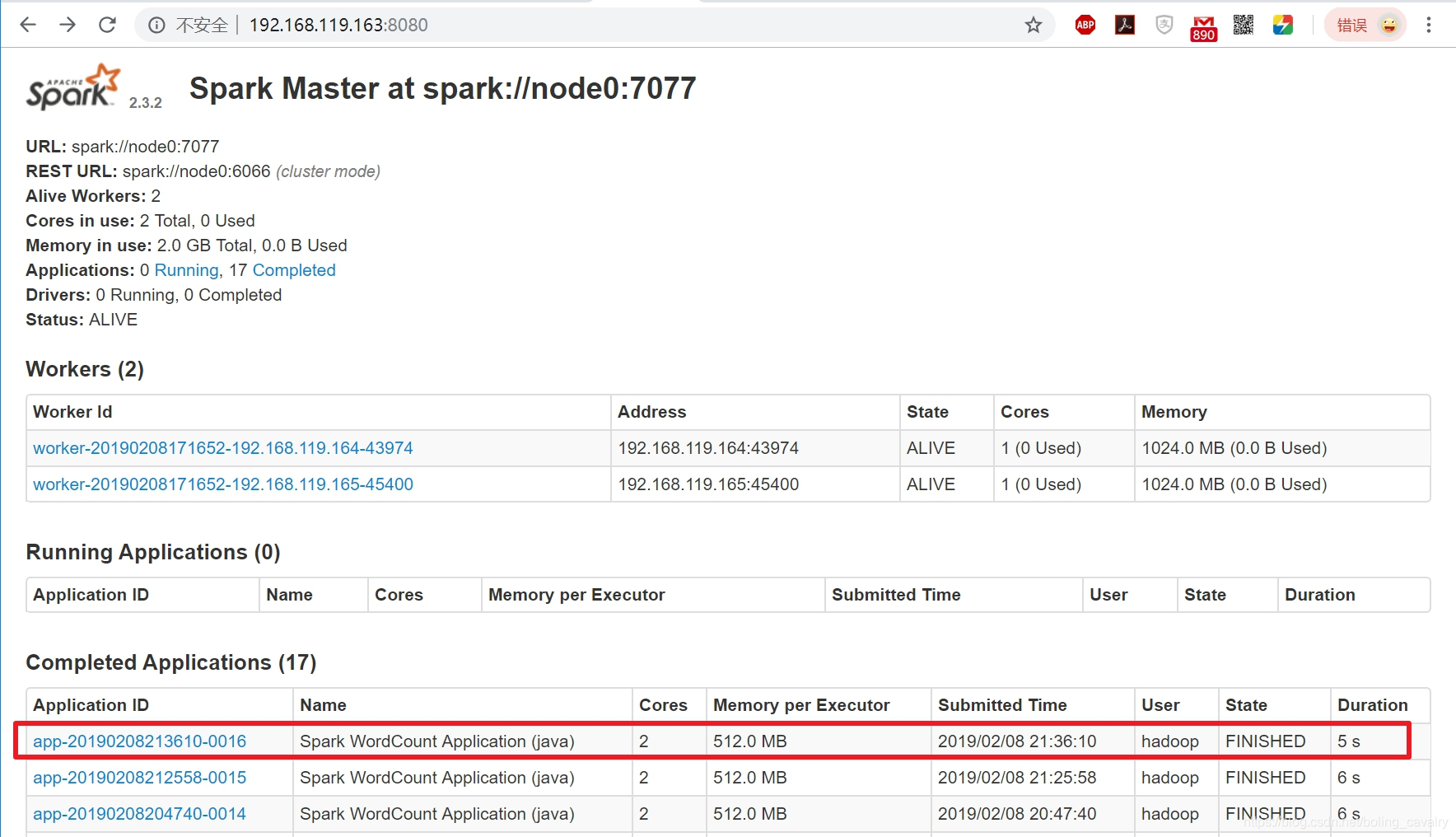Open the Adobe Acrobat PDF extension

(1125, 25)
